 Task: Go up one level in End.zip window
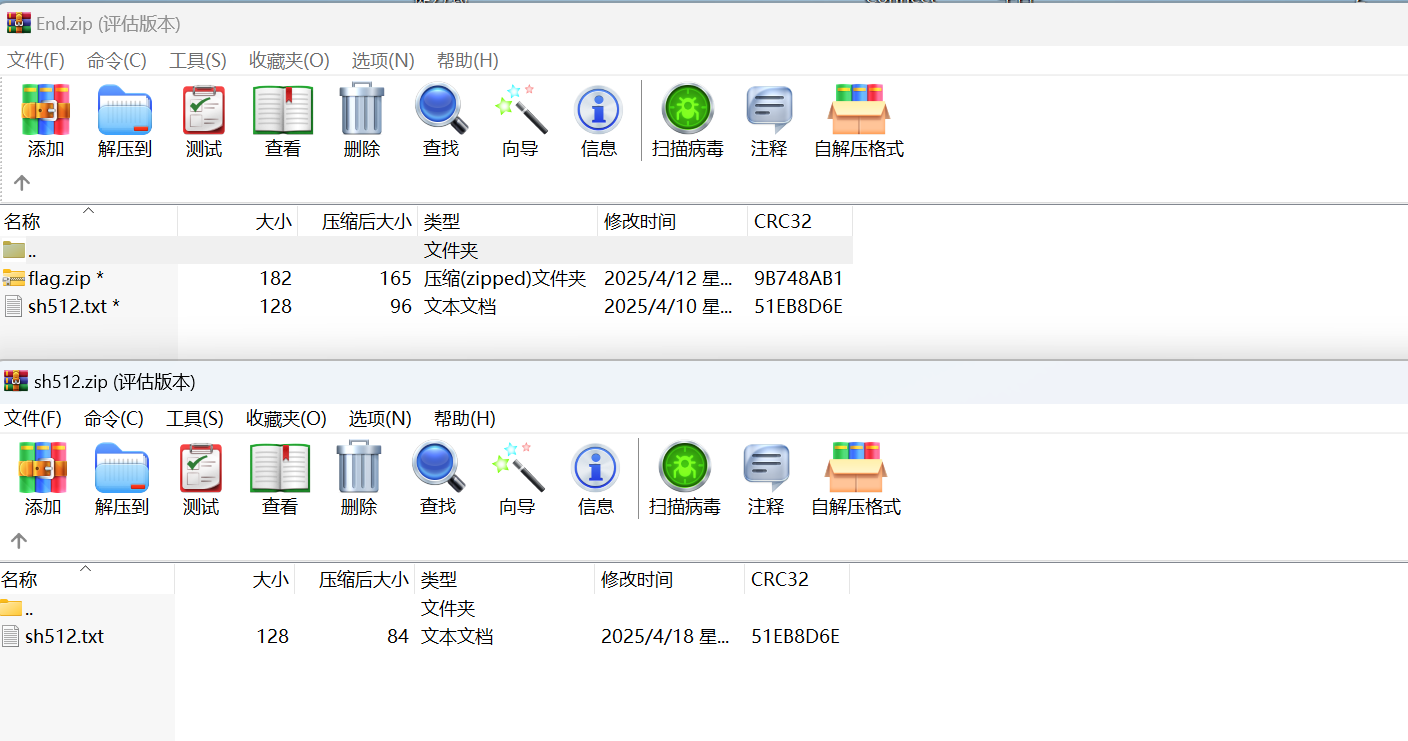pos(22,183)
